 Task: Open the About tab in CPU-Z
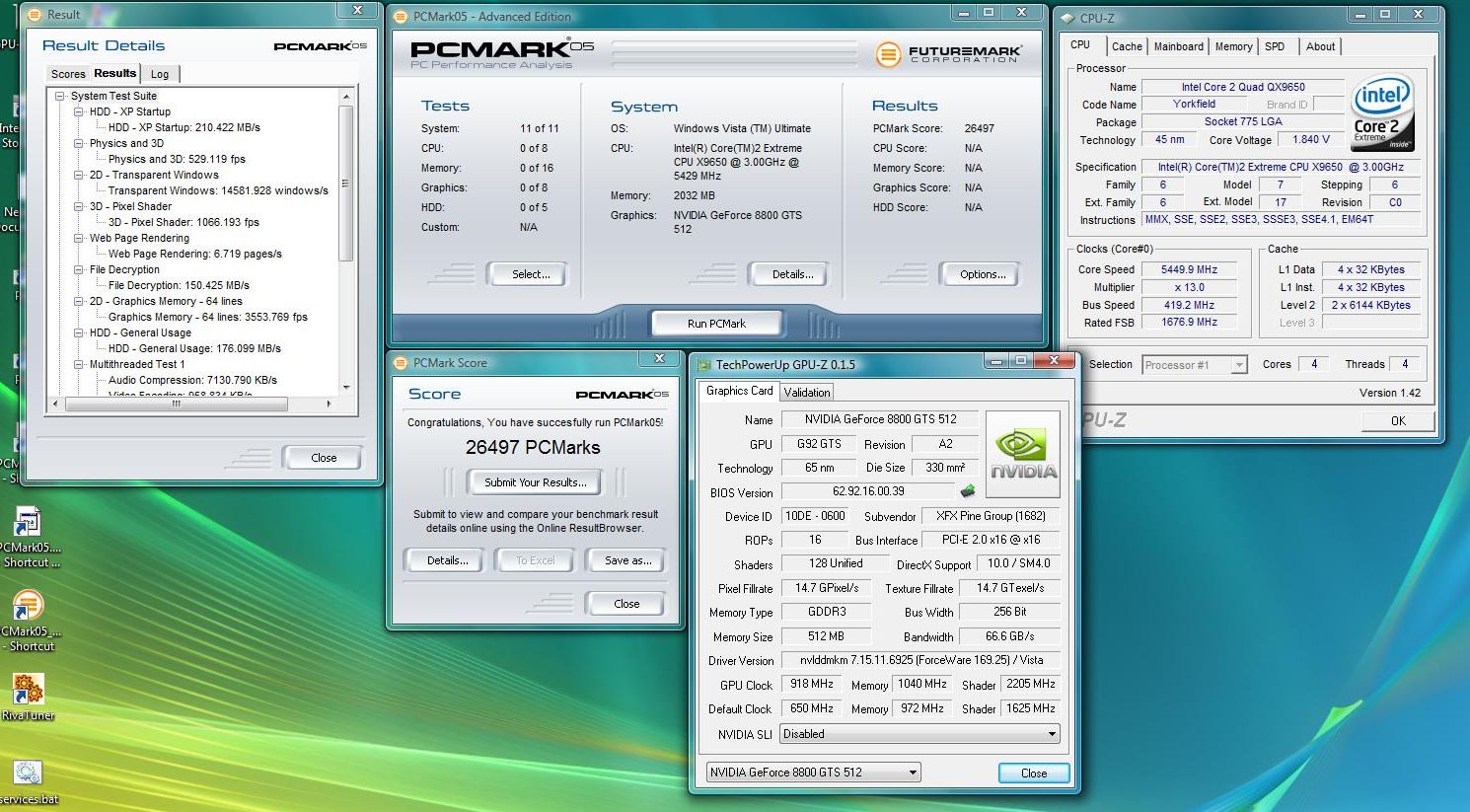1320,46
